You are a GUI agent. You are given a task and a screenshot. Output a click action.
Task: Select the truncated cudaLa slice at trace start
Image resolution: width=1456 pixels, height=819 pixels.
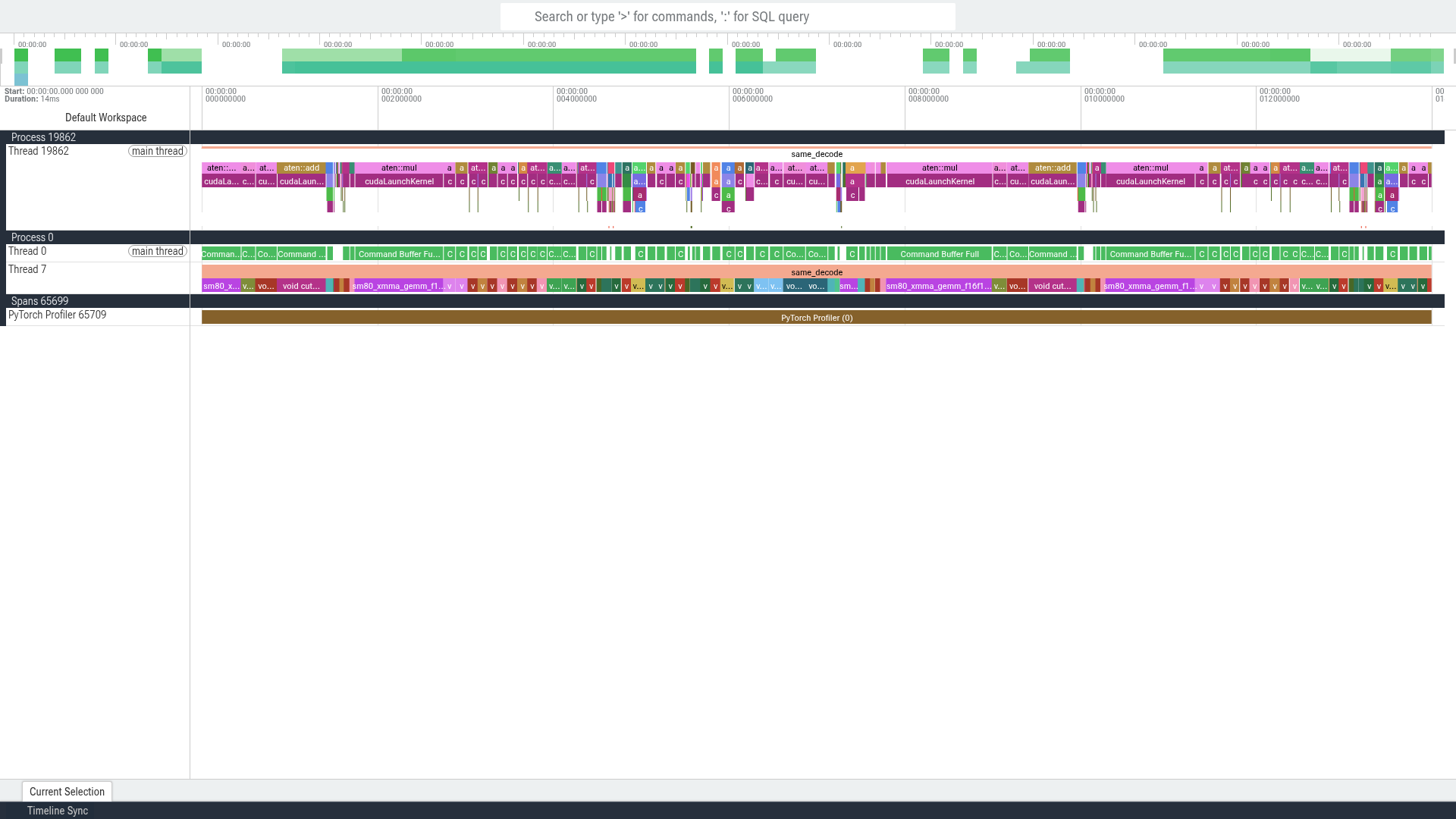click(x=221, y=181)
